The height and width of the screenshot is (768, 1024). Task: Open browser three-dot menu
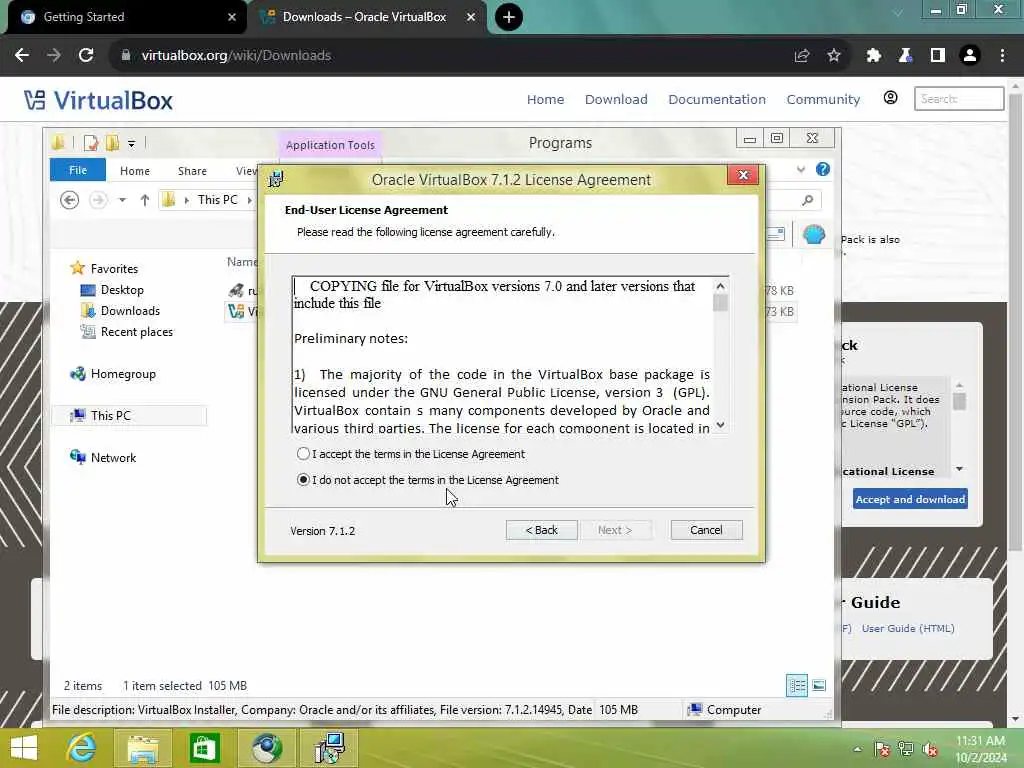click(x=1002, y=56)
